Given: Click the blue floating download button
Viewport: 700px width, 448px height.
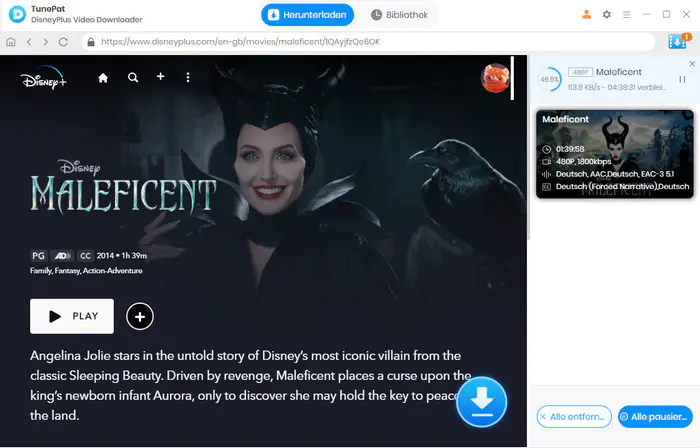Looking at the screenshot, I should tap(482, 402).
